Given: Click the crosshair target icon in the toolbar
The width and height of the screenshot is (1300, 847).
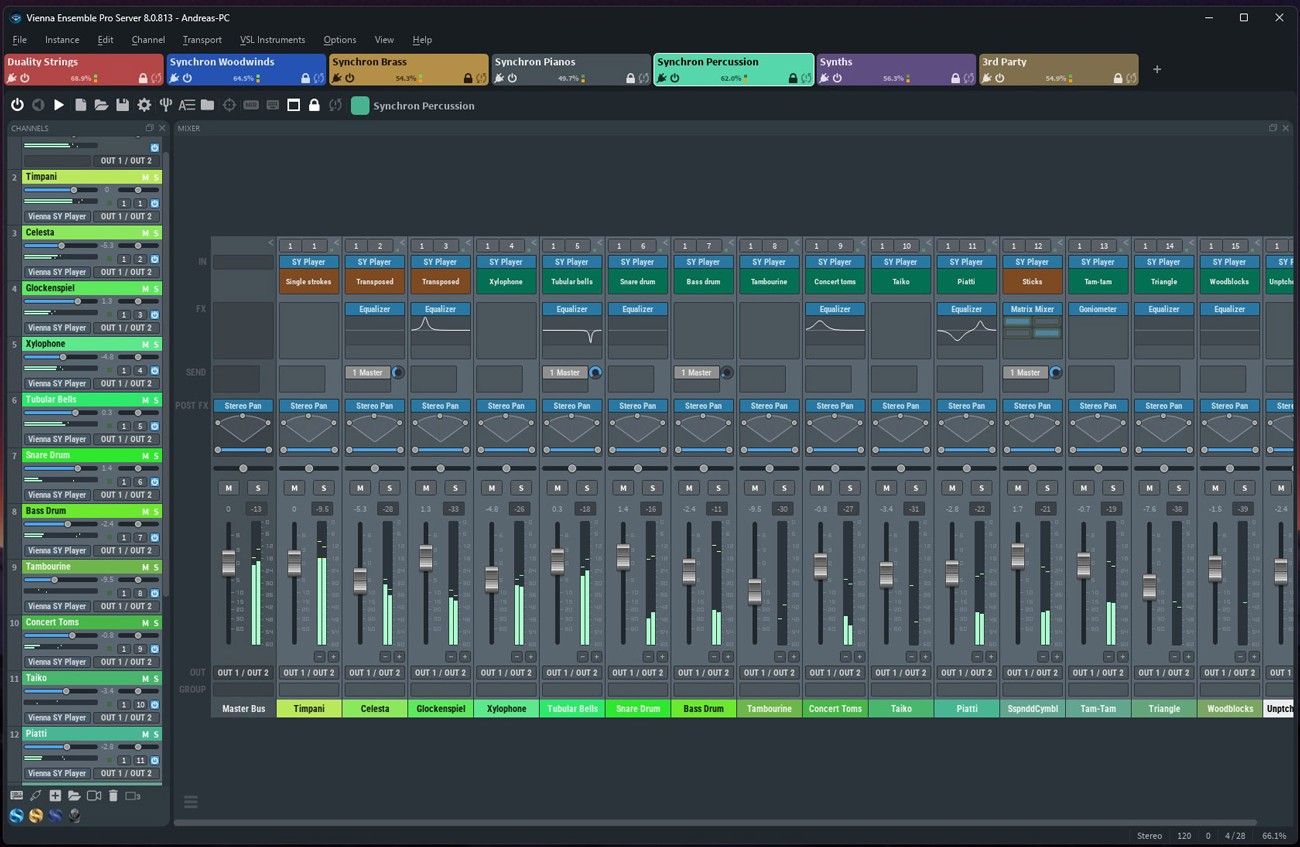Looking at the screenshot, I should point(229,105).
